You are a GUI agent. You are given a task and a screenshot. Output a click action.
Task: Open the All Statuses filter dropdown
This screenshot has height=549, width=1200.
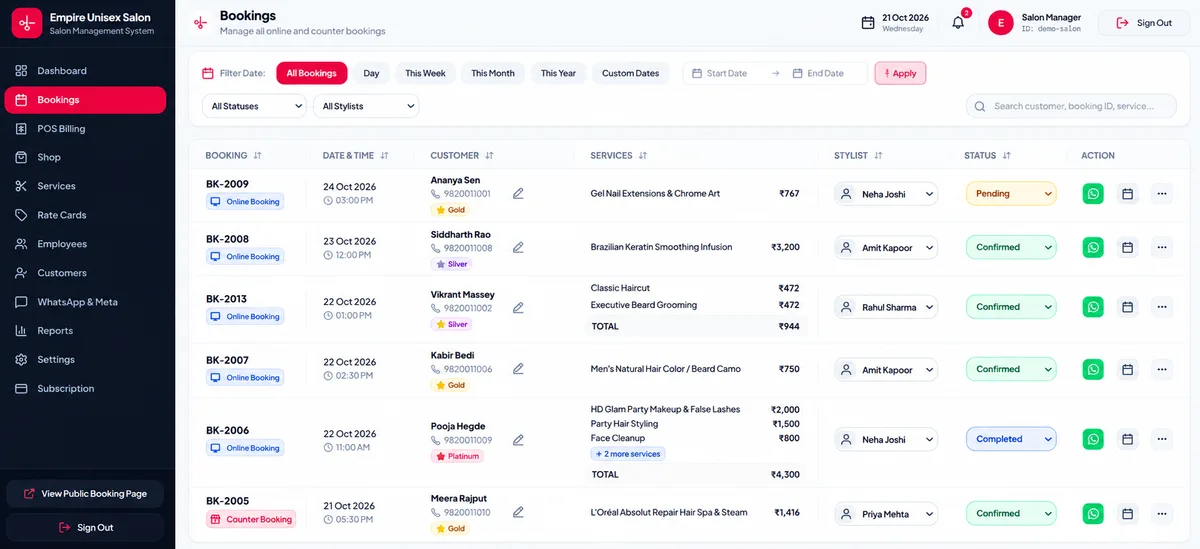coord(254,106)
